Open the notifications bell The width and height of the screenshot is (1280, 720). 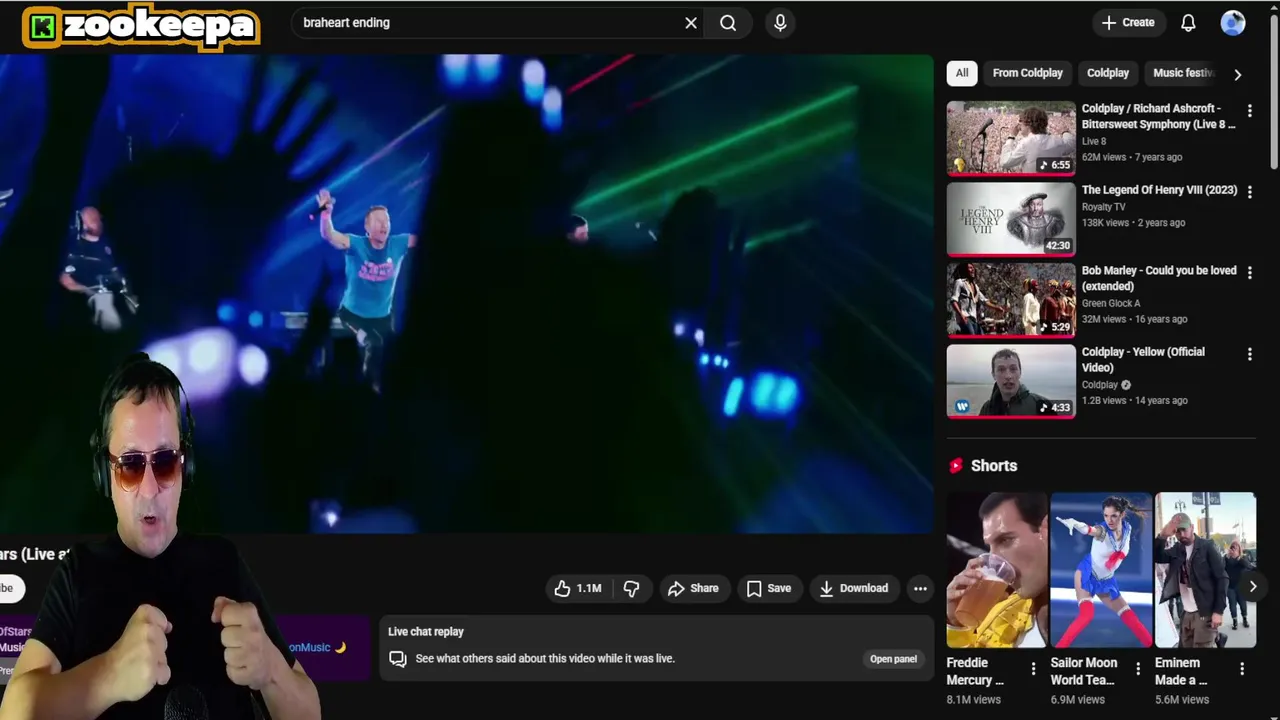1188,23
